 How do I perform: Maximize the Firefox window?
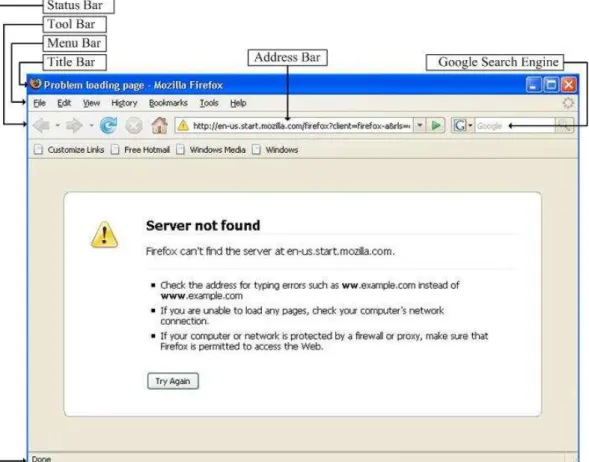click(551, 85)
